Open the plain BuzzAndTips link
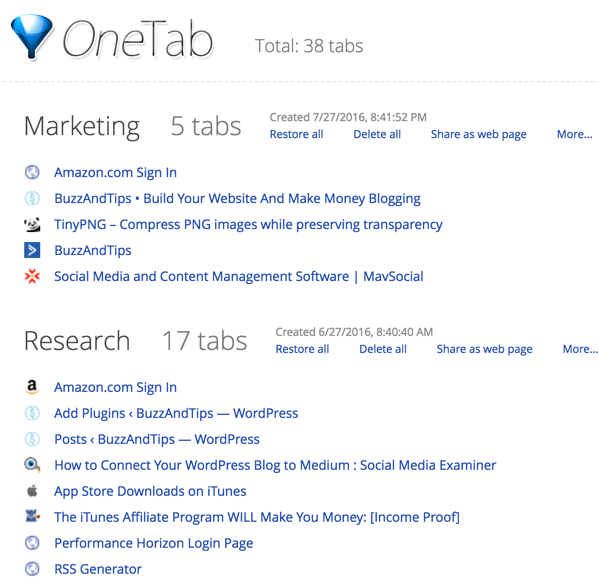 coord(93,250)
